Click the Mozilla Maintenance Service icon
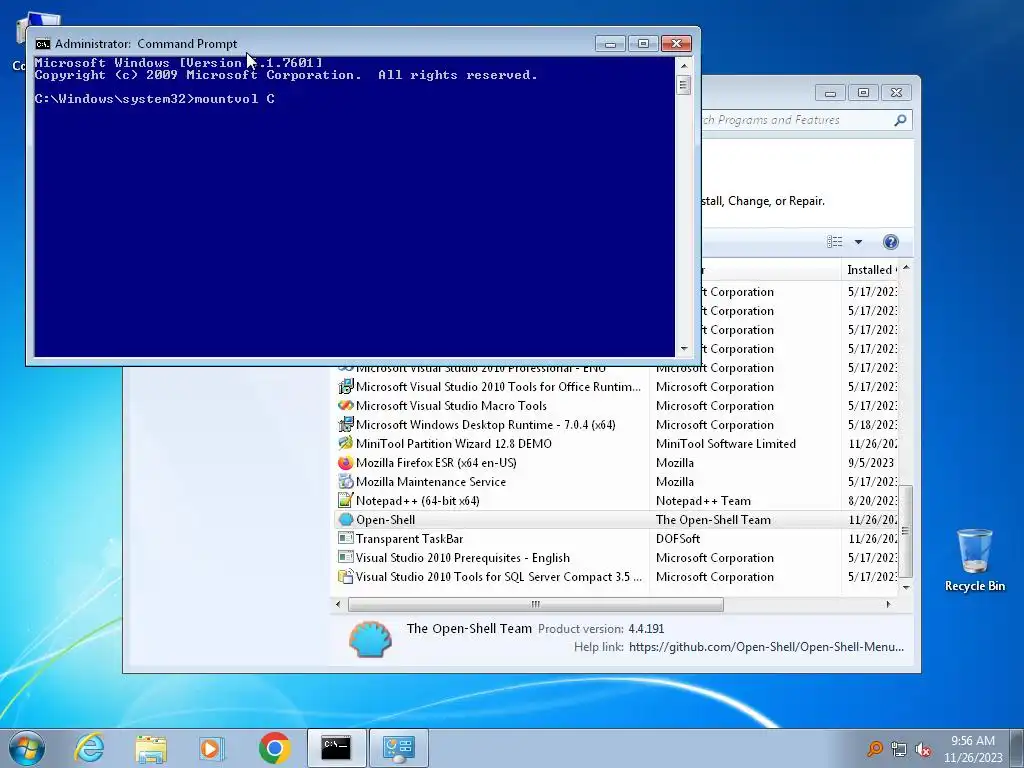The height and width of the screenshot is (768, 1024). click(345, 482)
